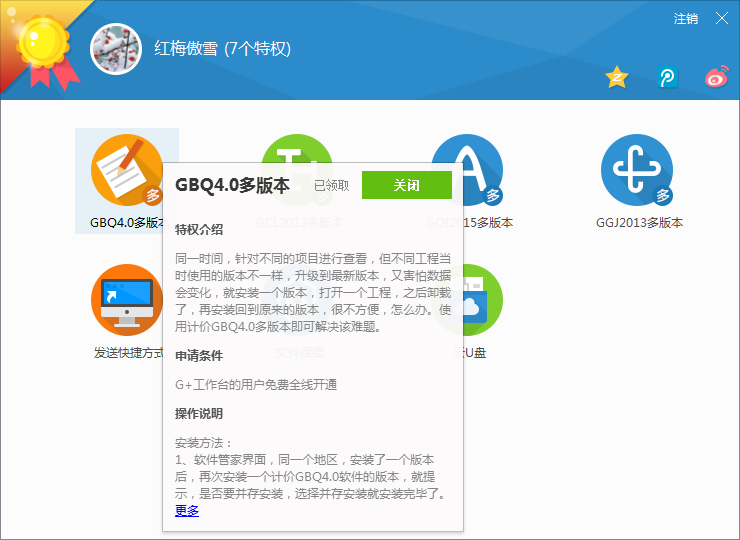Click the 红梅傲雪 (7个特权) username text

222,49
